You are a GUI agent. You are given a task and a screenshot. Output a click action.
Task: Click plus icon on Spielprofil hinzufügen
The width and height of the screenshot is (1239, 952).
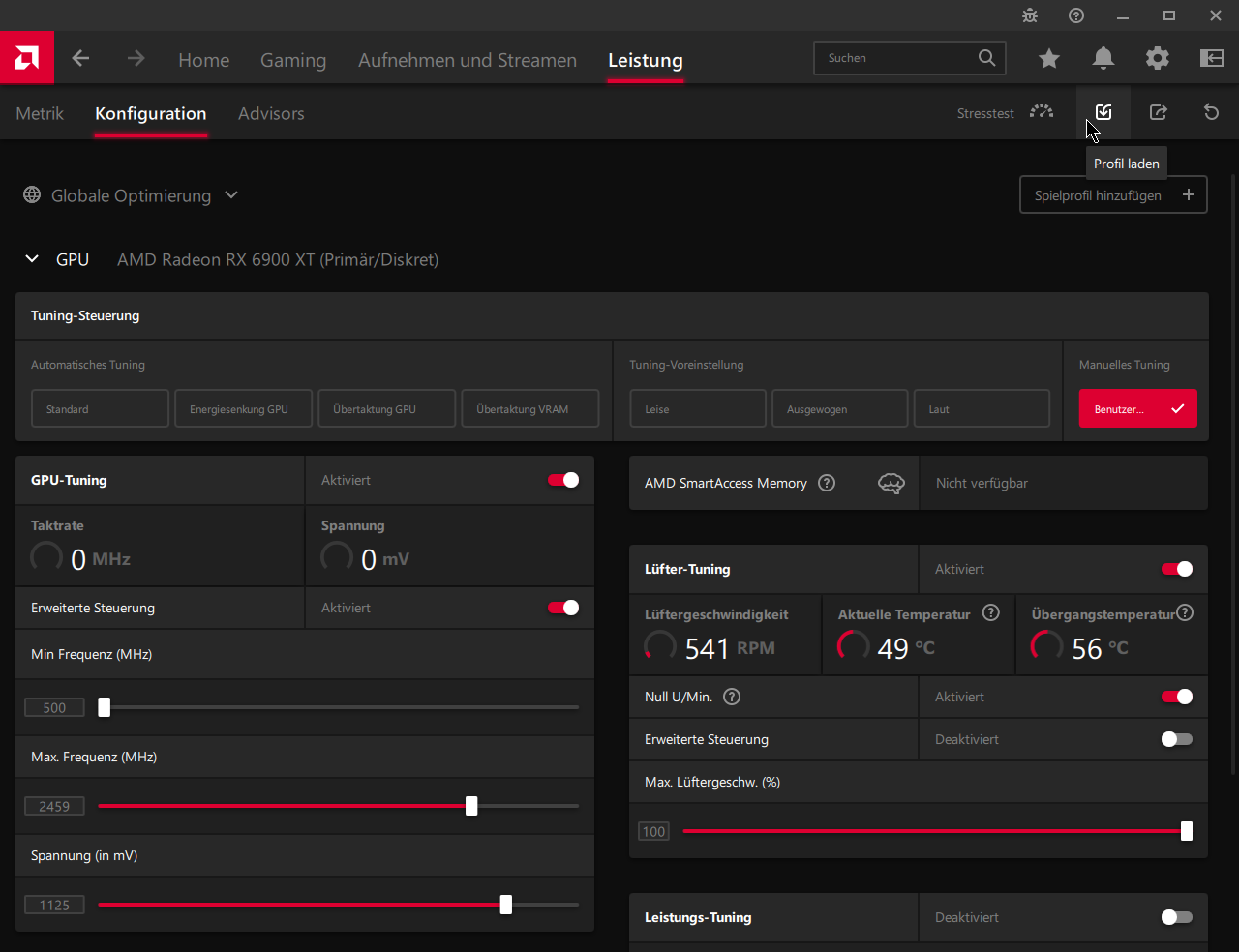coord(1189,194)
